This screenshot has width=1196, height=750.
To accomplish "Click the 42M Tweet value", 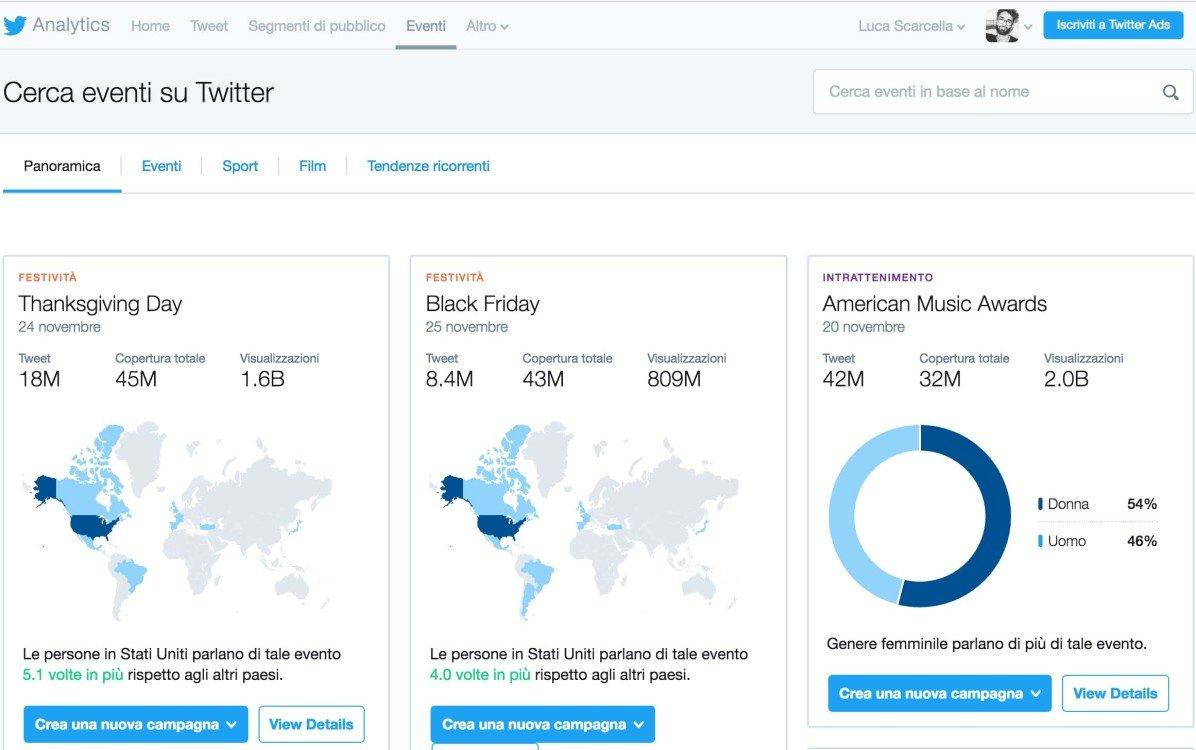I will click(843, 379).
